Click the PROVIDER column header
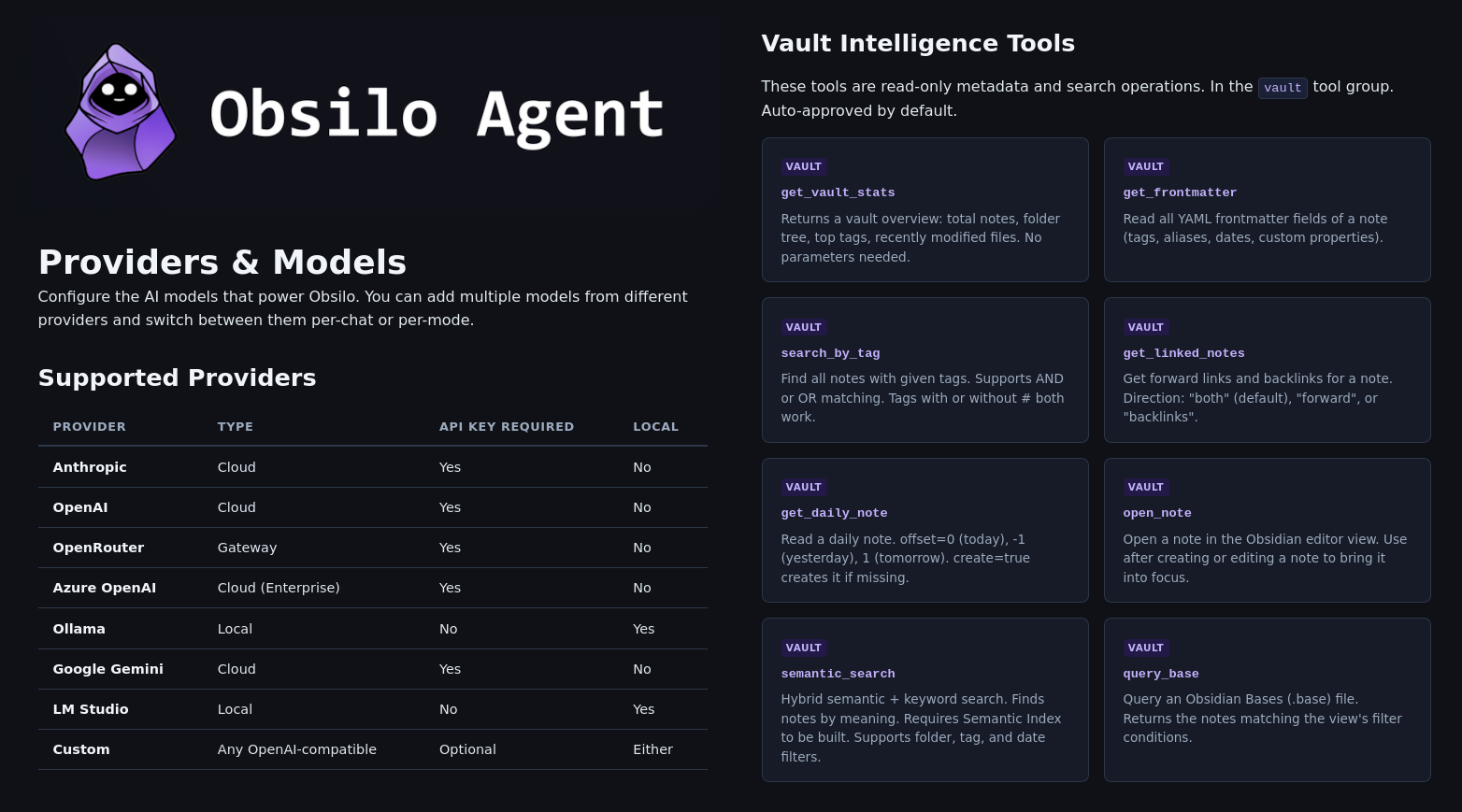Viewport: 1462px width, 812px height. pyautogui.click(x=89, y=426)
